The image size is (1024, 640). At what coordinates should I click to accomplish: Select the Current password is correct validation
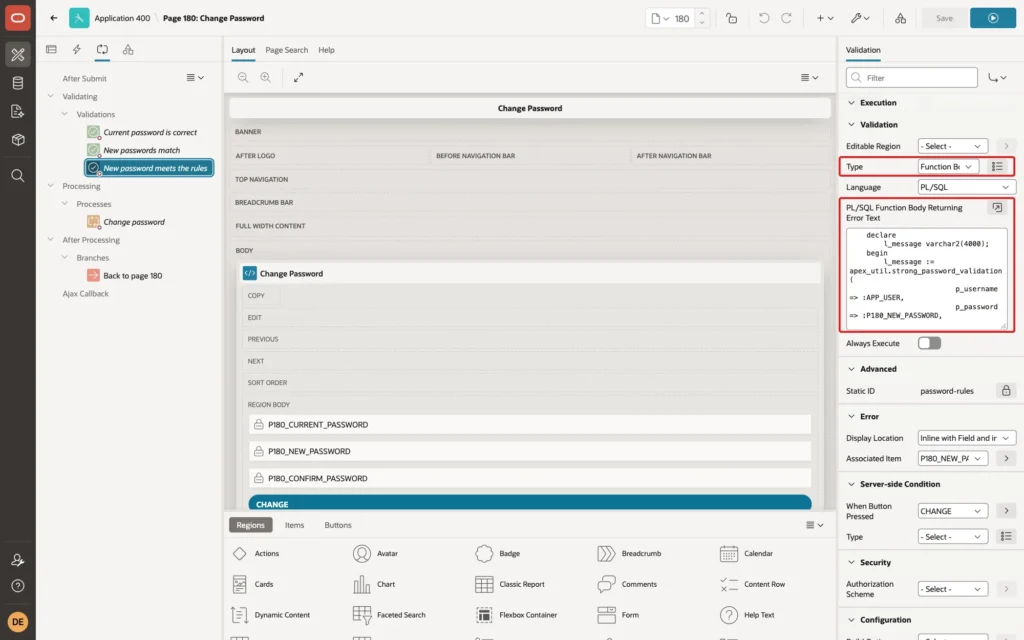click(x=150, y=133)
